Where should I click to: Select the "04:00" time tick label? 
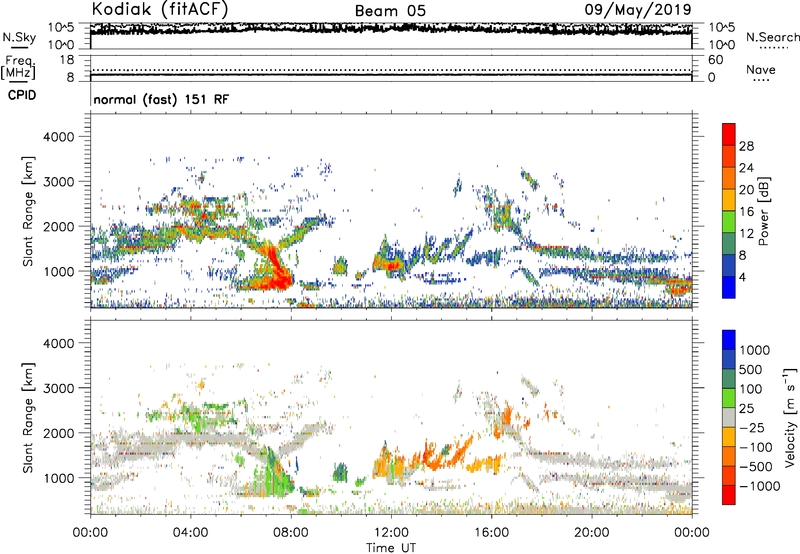pos(190,533)
